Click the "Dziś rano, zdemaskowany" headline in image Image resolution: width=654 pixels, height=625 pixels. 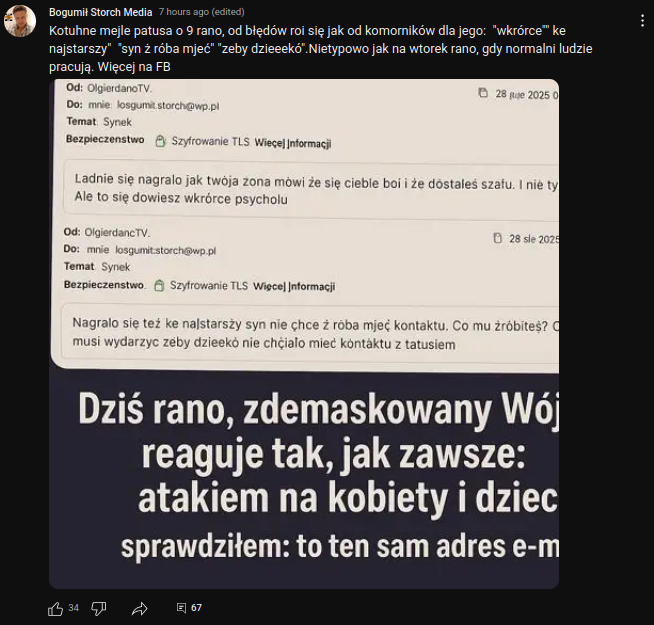[318, 409]
